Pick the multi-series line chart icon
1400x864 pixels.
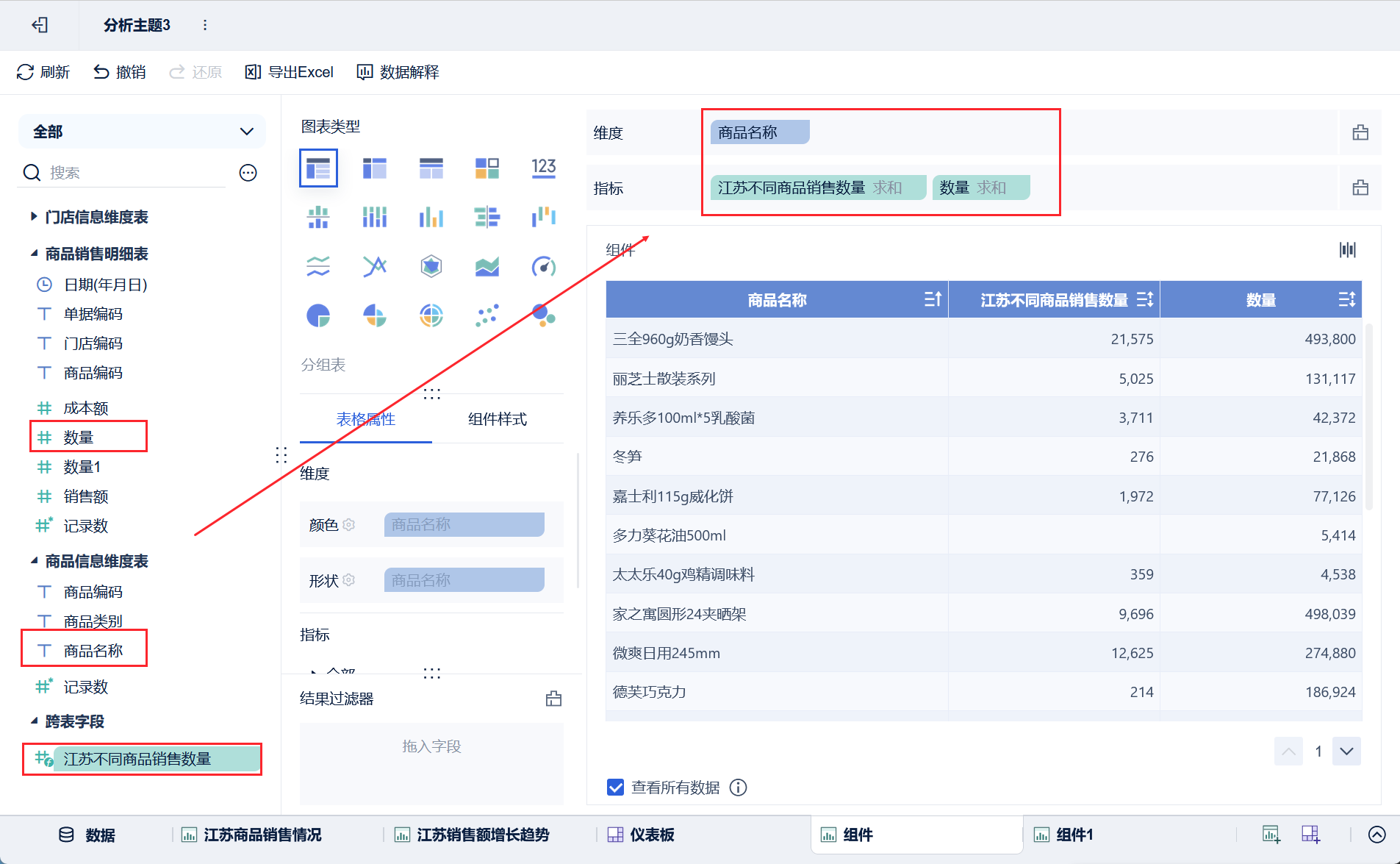coord(375,266)
